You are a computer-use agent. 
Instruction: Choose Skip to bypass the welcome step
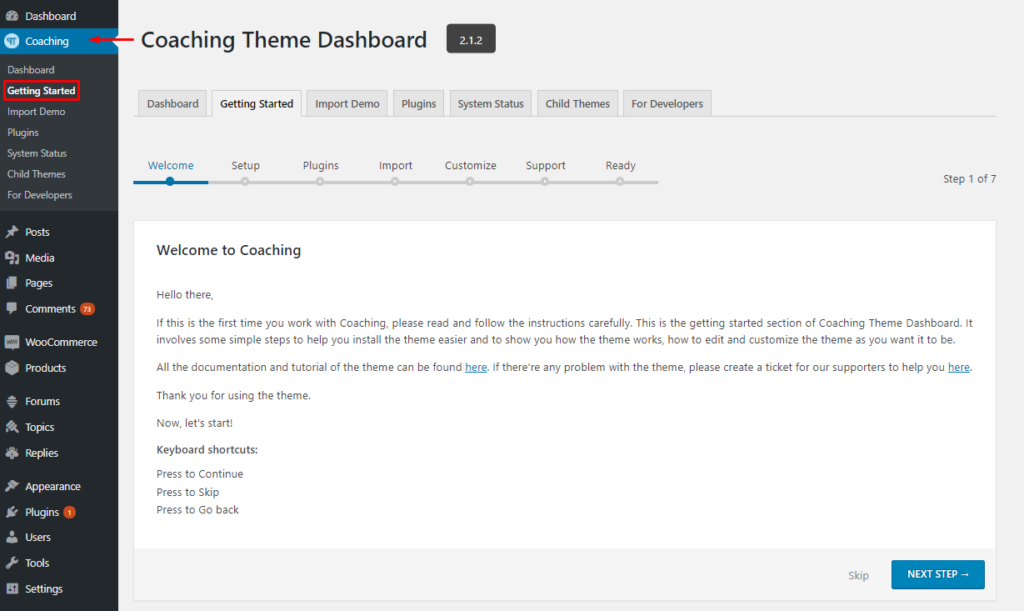tap(858, 576)
